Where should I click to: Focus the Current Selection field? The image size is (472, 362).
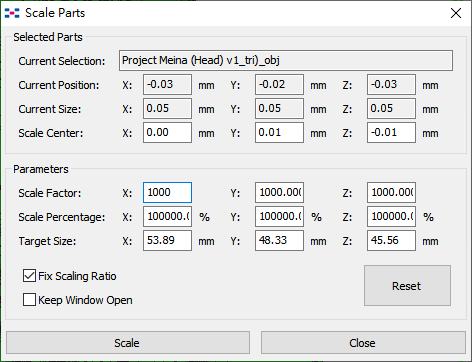(286, 61)
